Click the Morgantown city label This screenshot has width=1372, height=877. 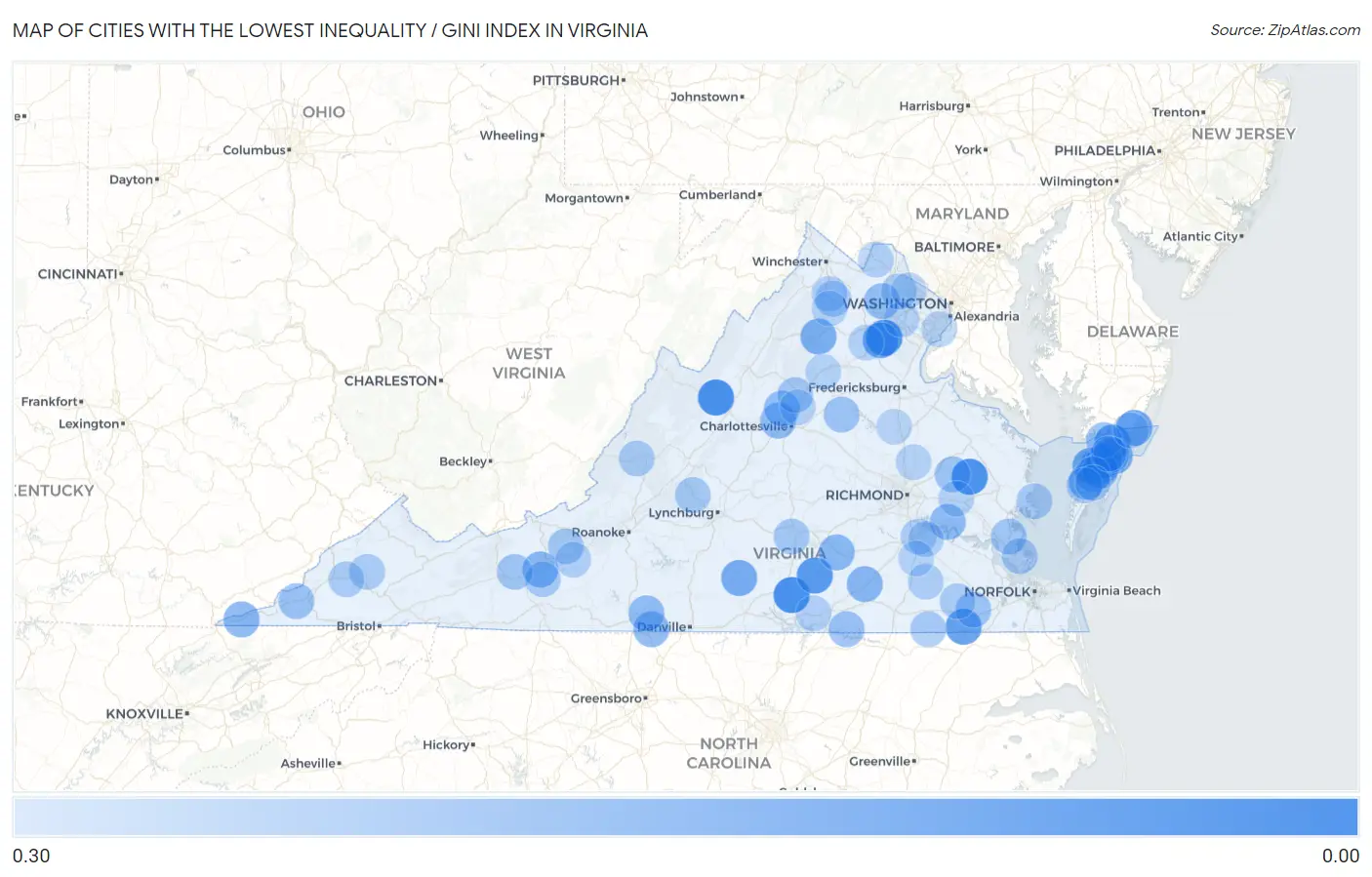tap(584, 198)
